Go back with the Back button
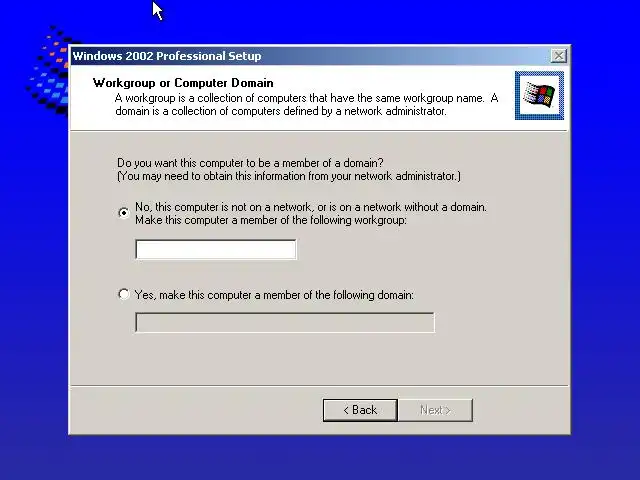The height and width of the screenshot is (480, 640). [x=360, y=410]
